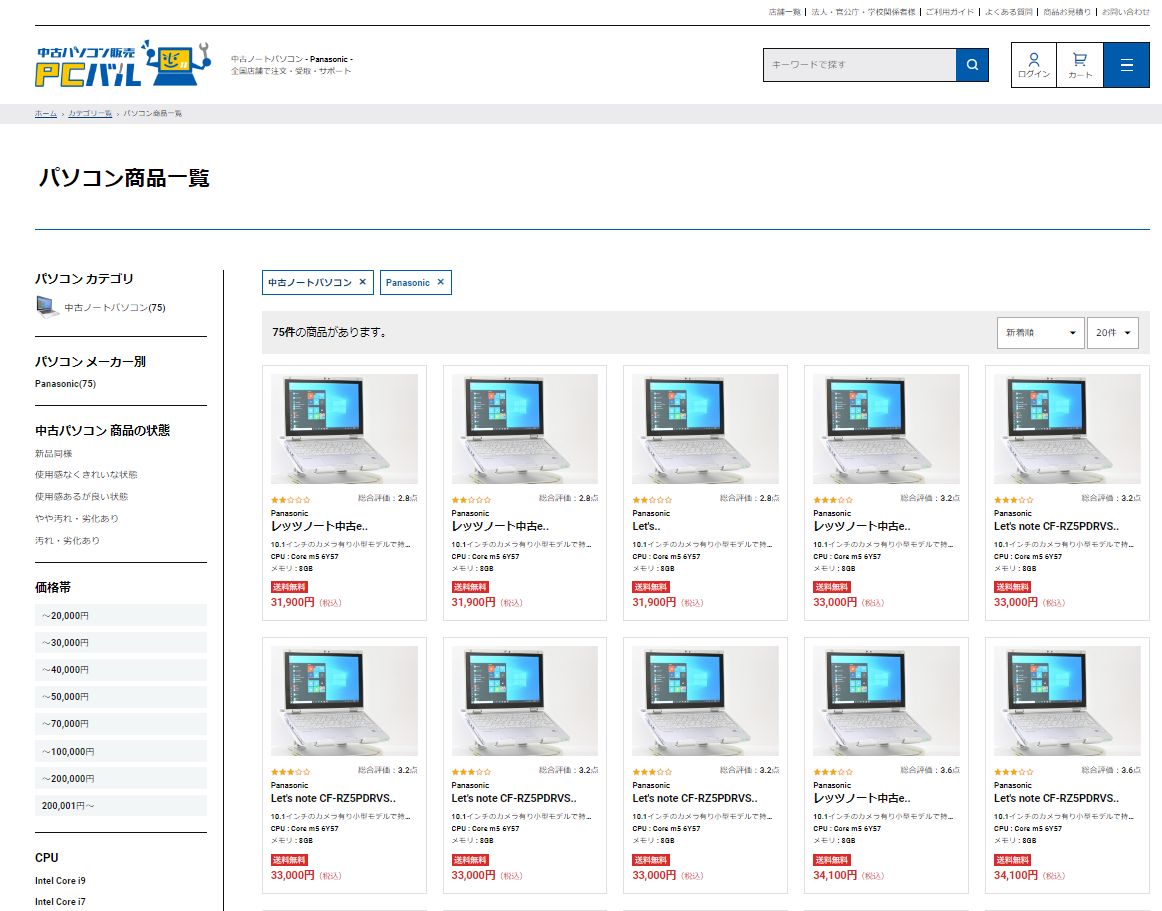Click the blue search magnifier icon

point(972,64)
